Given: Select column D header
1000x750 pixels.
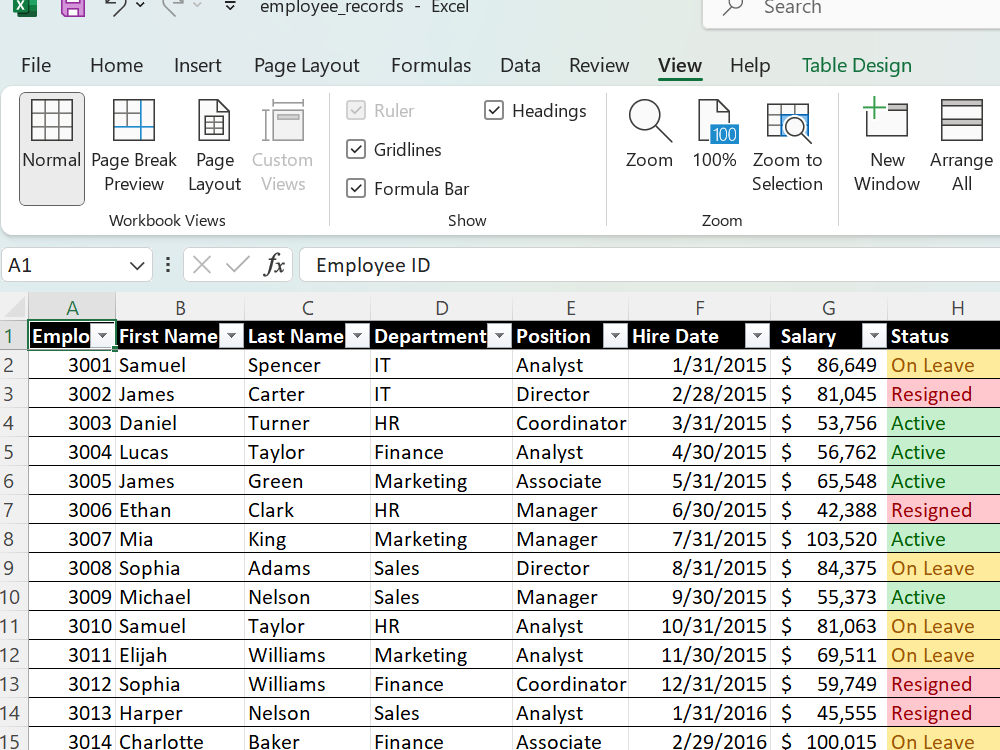Looking at the screenshot, I should (x=441, y=307).
